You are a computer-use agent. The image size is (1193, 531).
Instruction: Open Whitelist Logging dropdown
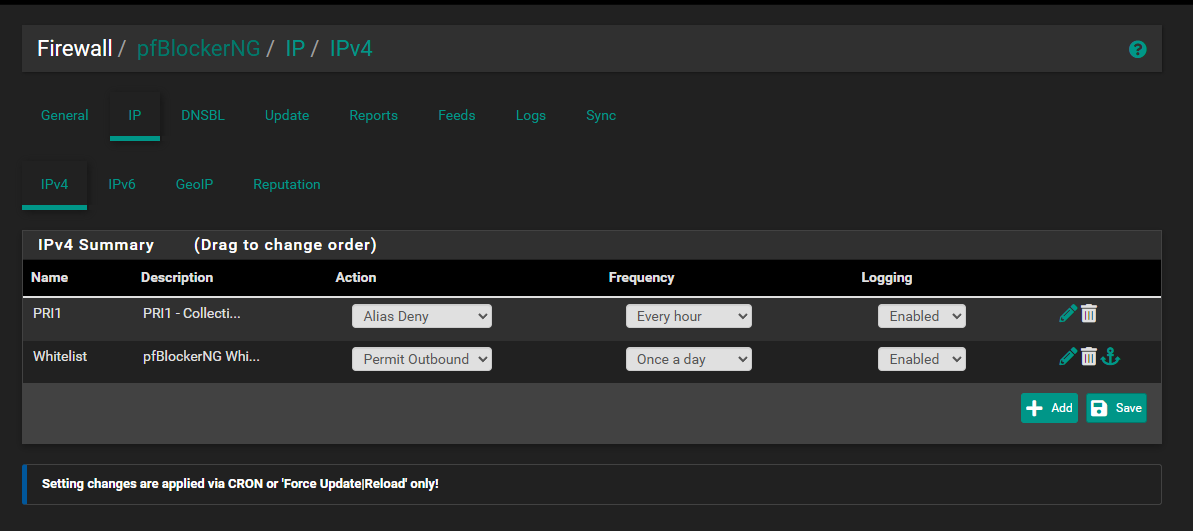tap(921, 359)
